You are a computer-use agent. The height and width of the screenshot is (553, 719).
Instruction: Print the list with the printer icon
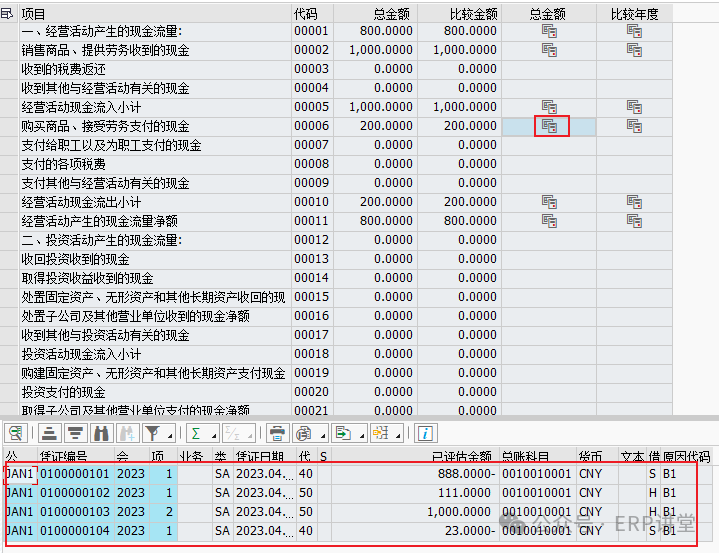pos(277,433)
